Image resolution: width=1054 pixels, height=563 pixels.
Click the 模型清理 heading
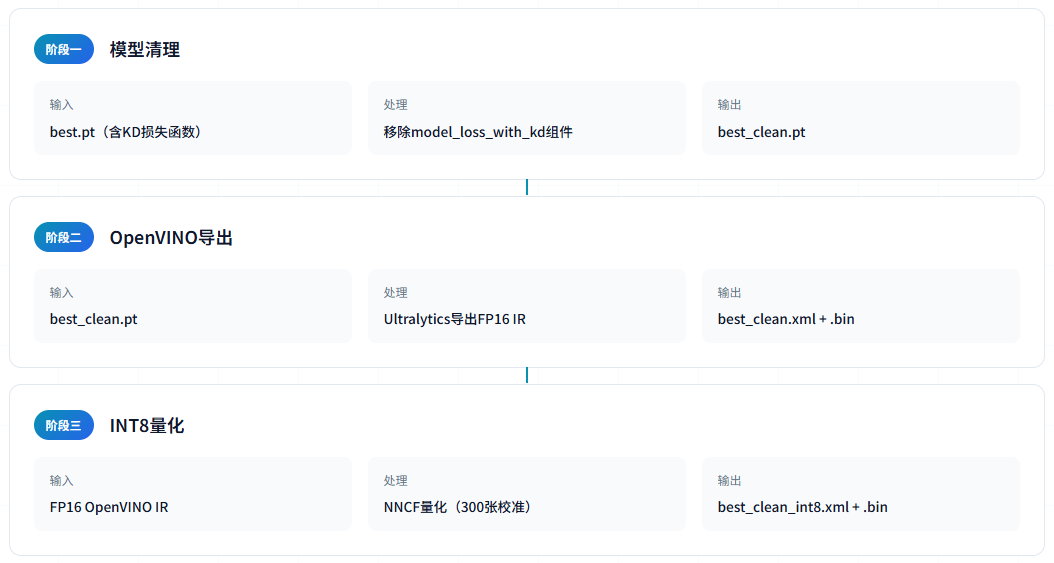[144, 49]
